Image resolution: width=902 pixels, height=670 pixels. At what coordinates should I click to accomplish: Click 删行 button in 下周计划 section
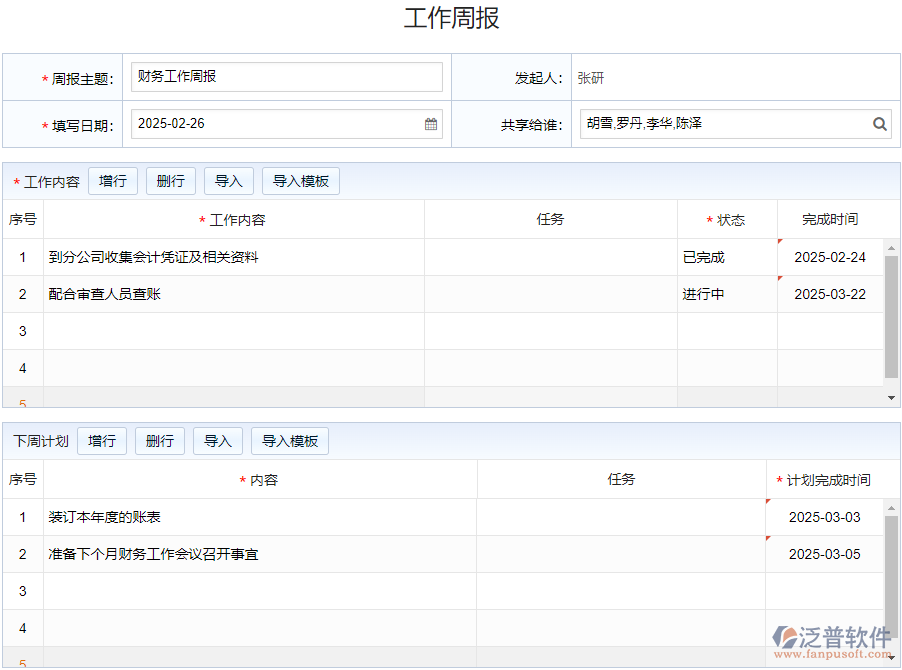pyautogui.click(x=160, y=441)
